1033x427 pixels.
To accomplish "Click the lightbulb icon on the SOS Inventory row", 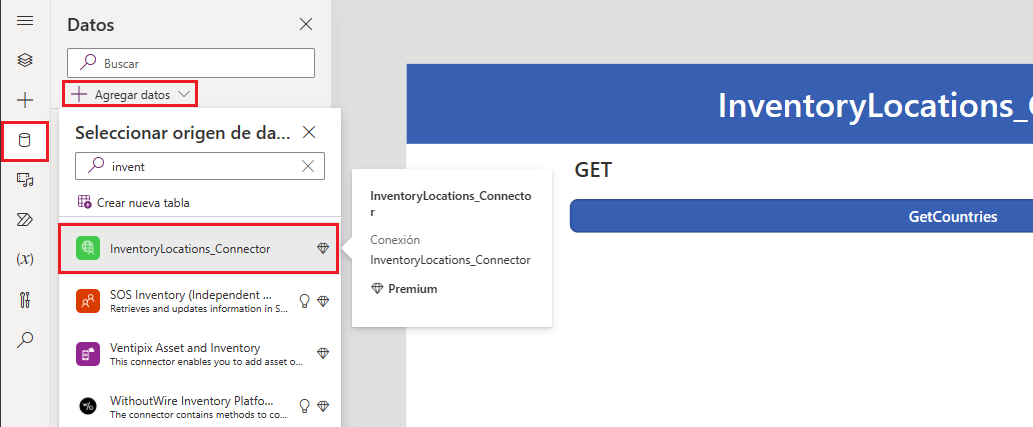I will (x=304, y=300).
